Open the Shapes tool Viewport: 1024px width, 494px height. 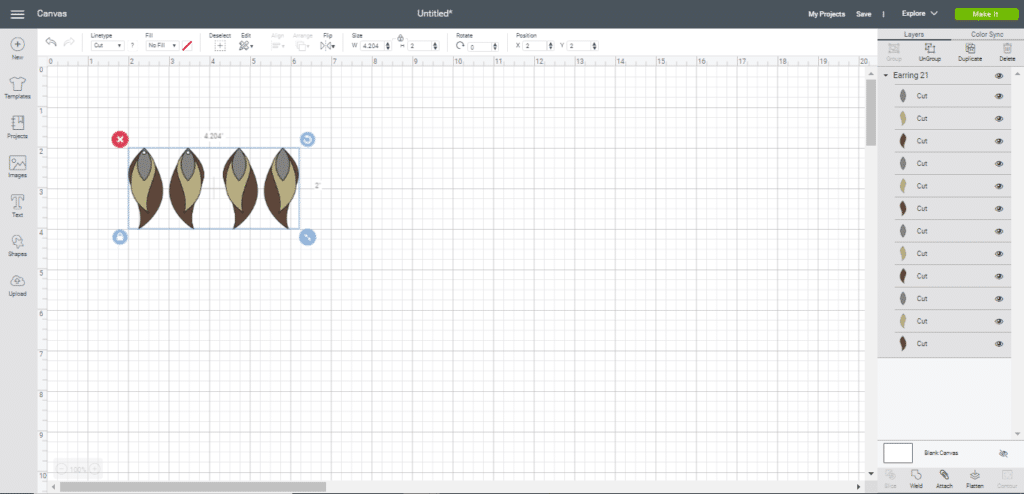[18, 245]
